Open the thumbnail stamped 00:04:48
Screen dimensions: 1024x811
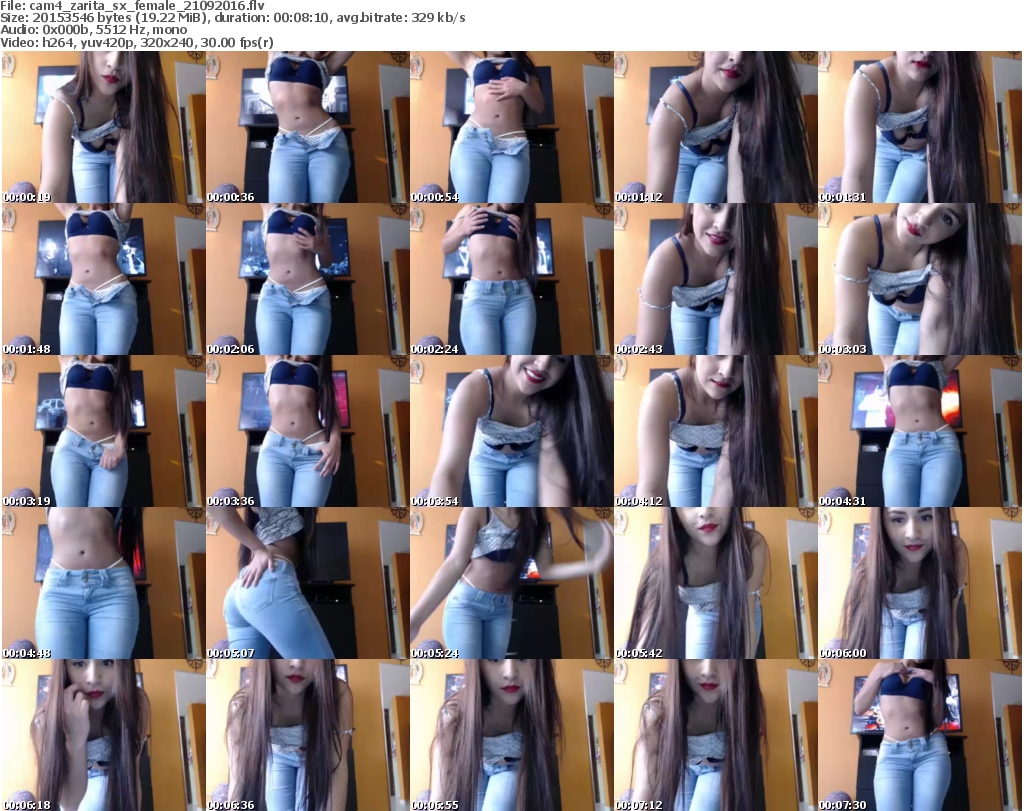[x=103, y=583]
